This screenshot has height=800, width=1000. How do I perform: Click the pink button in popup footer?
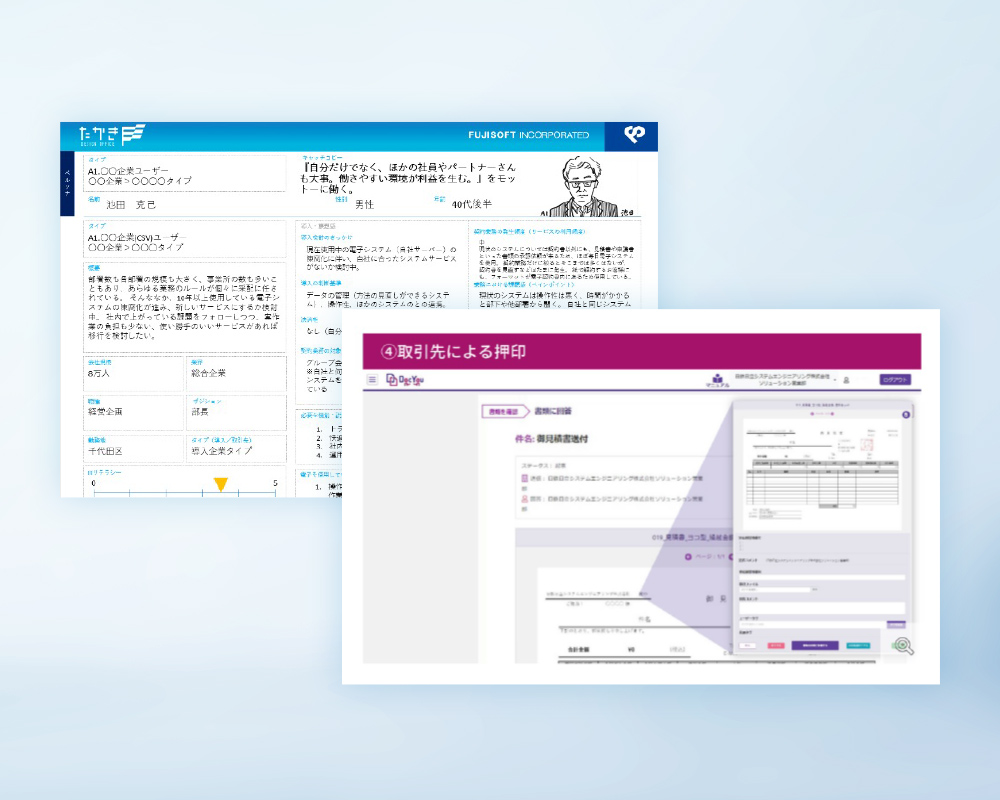(776, 646)
